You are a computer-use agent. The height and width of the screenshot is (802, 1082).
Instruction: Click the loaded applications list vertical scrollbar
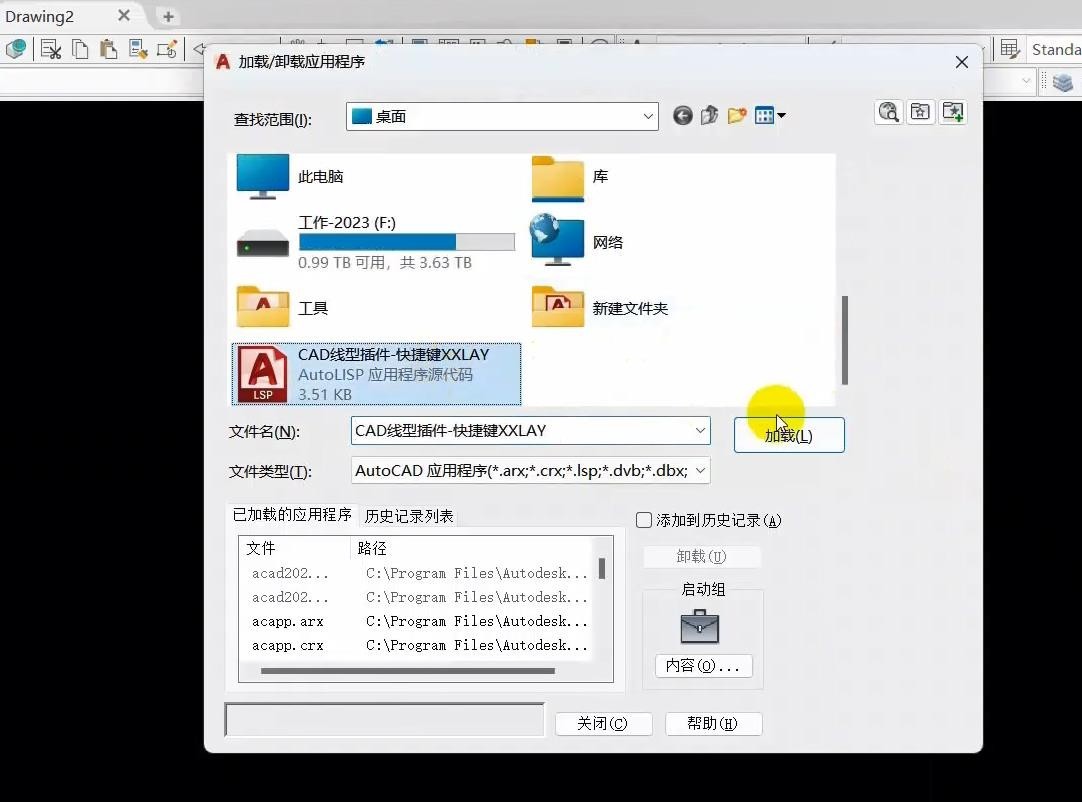tap(602, 569)
